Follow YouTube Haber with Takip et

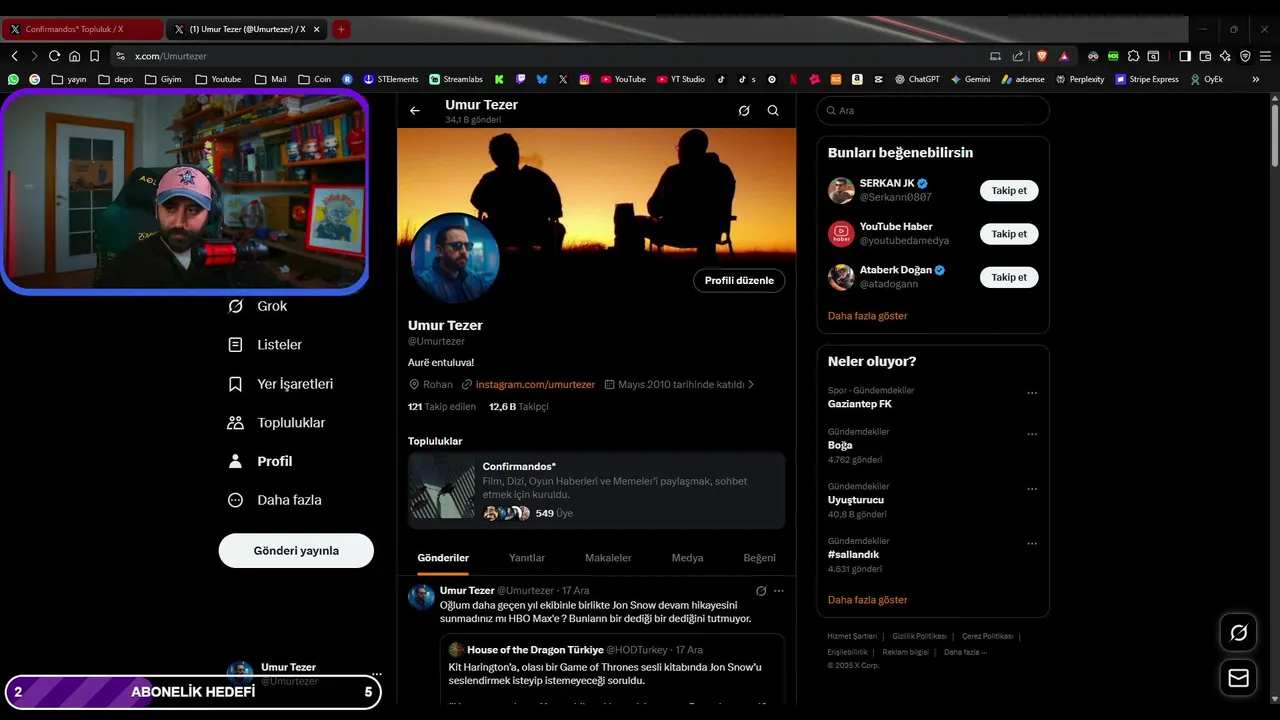(x=1009, y=234)
